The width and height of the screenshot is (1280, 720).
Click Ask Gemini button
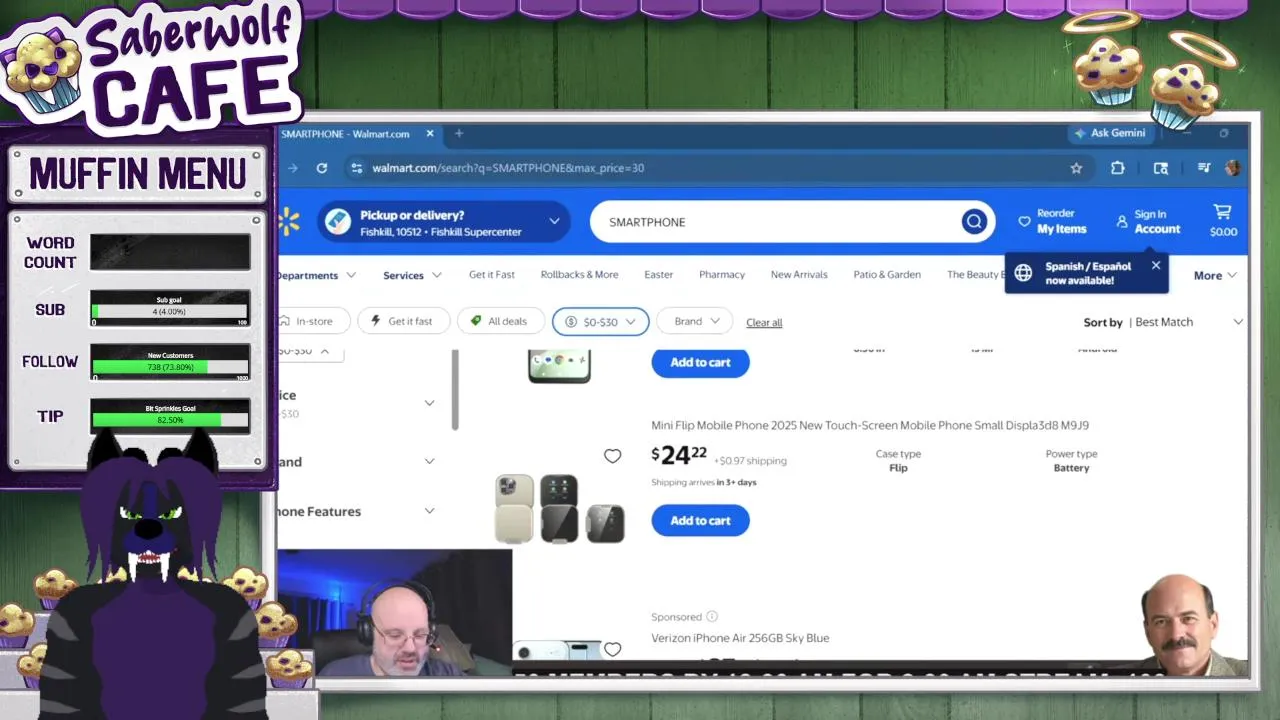click(x=1110, y=133)
